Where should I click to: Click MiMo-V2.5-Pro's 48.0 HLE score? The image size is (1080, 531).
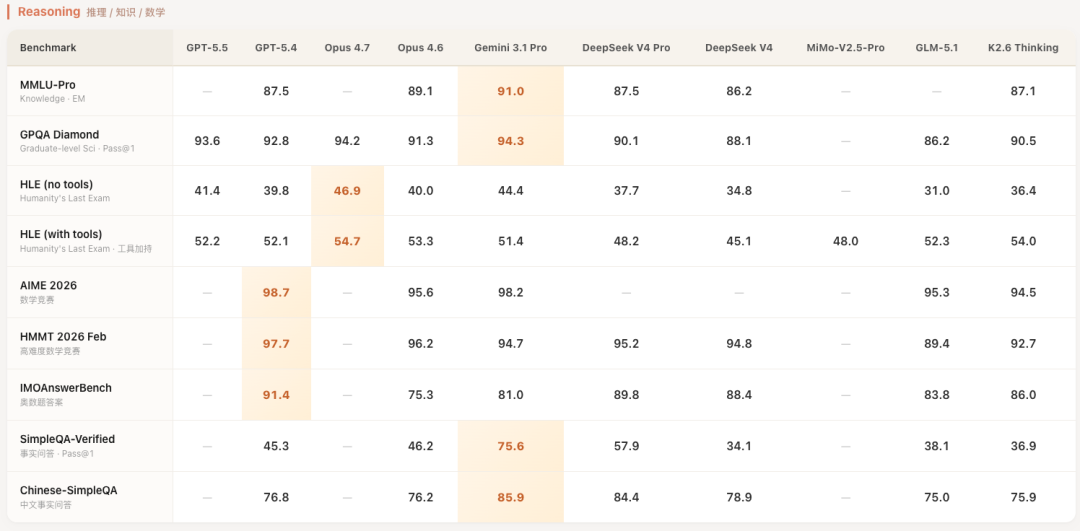click(x=846, y=242)
